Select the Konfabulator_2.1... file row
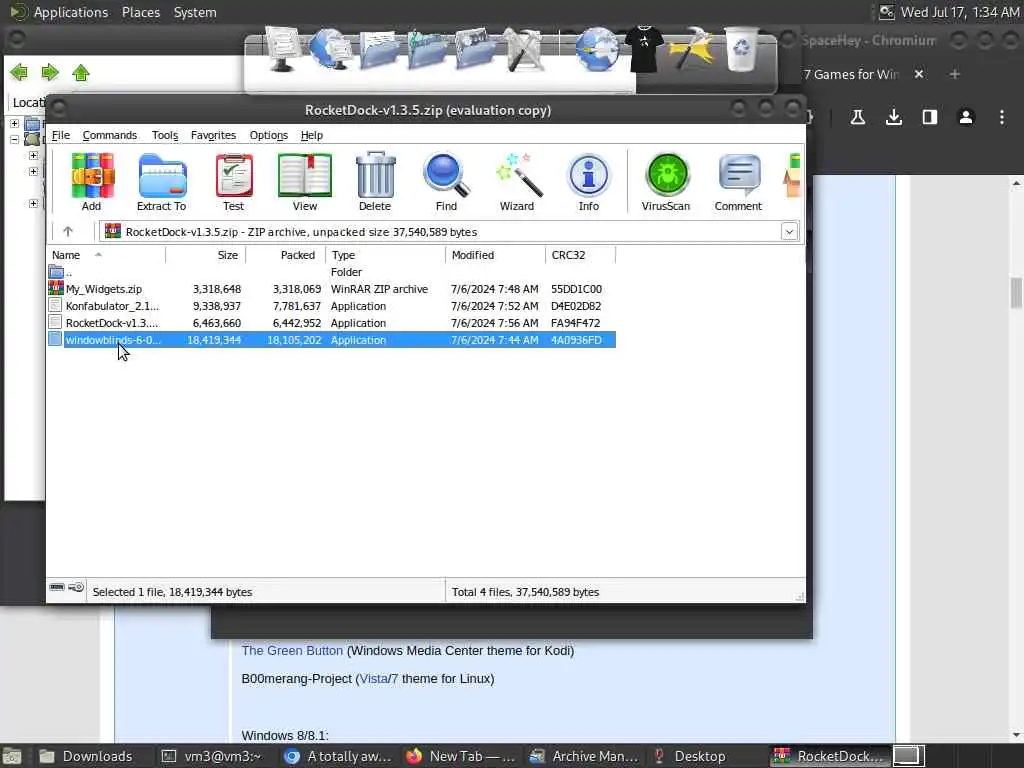 (331, 306)
